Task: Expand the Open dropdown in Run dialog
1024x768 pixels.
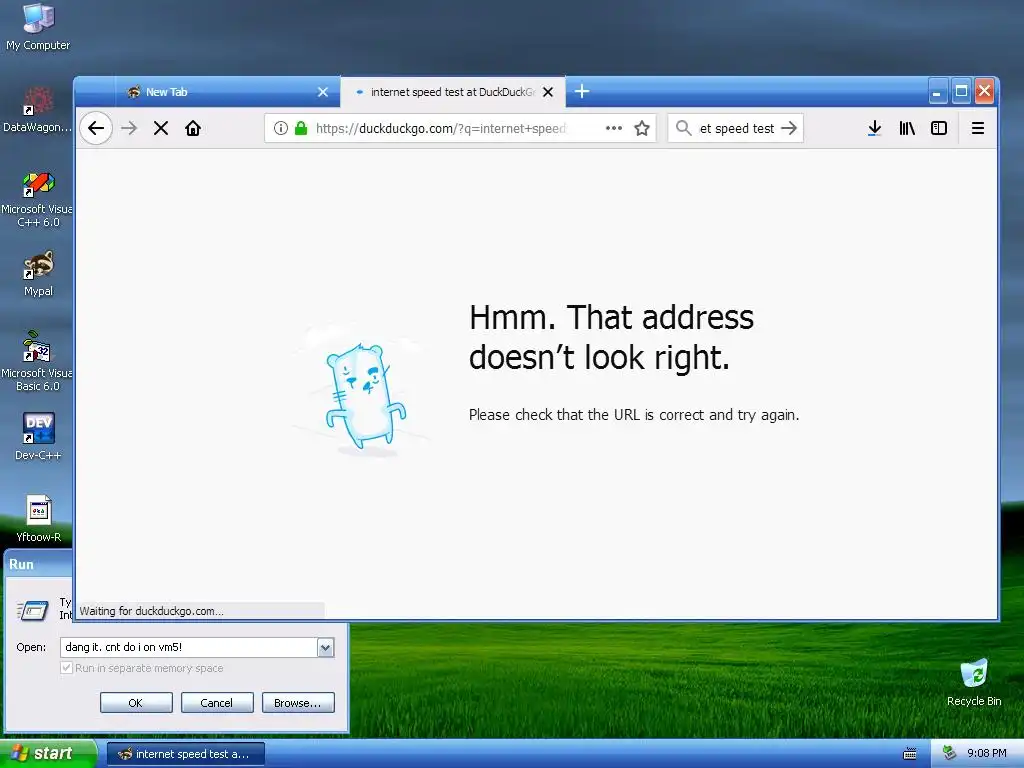Action: coord(325,647)
